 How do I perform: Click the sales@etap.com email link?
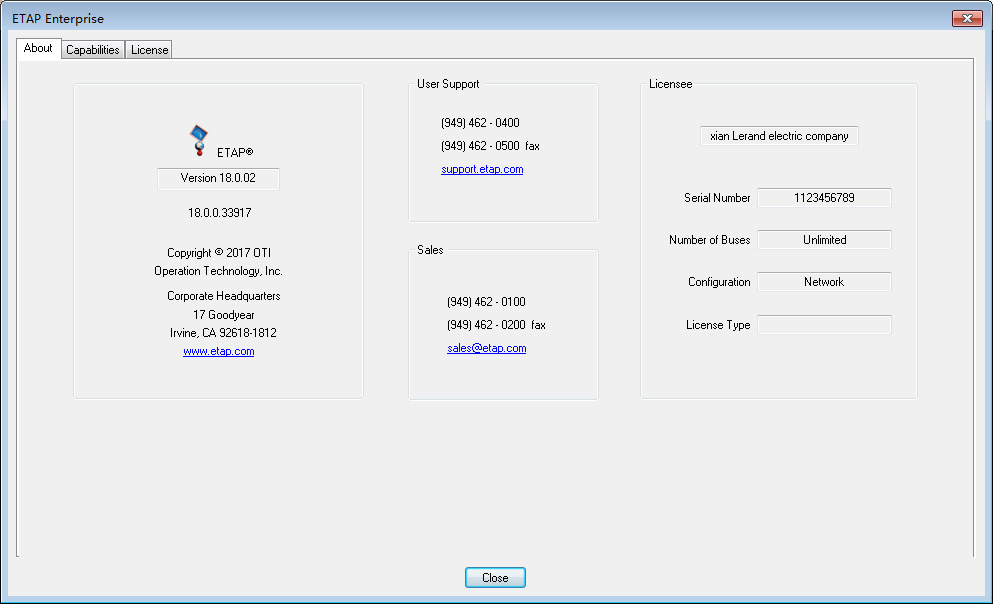coord(486,348)
